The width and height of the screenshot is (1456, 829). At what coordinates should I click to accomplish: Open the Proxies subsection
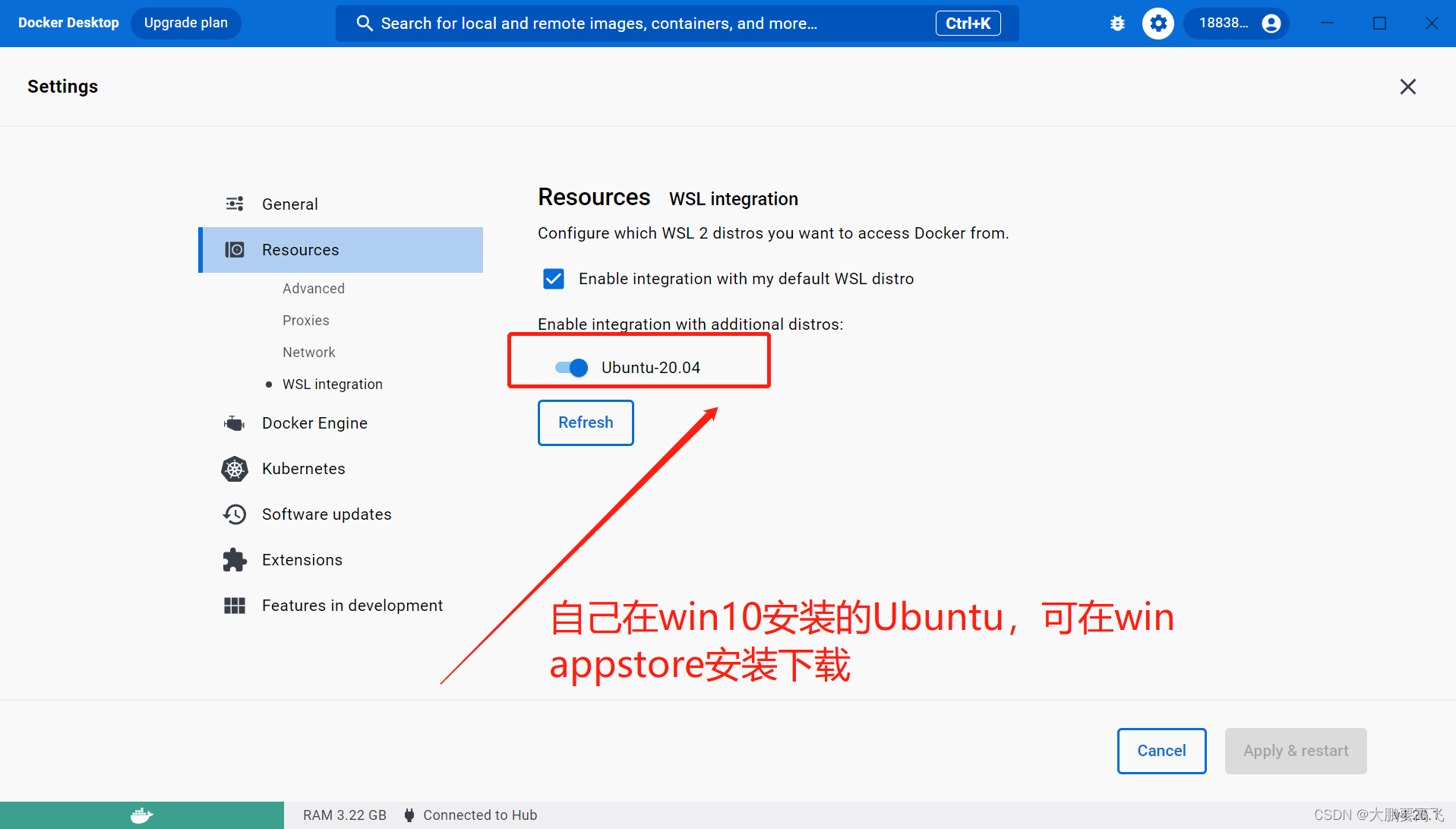306,321
